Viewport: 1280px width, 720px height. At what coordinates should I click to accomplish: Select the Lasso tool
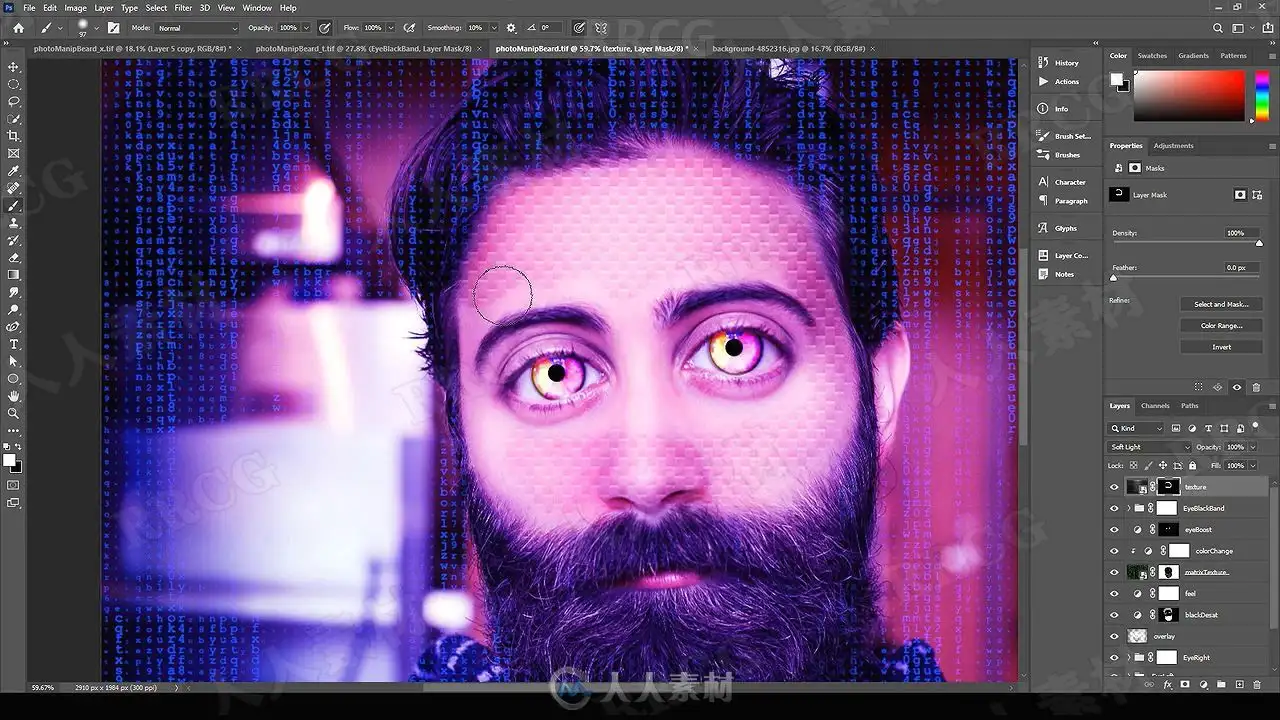[14, 101]
